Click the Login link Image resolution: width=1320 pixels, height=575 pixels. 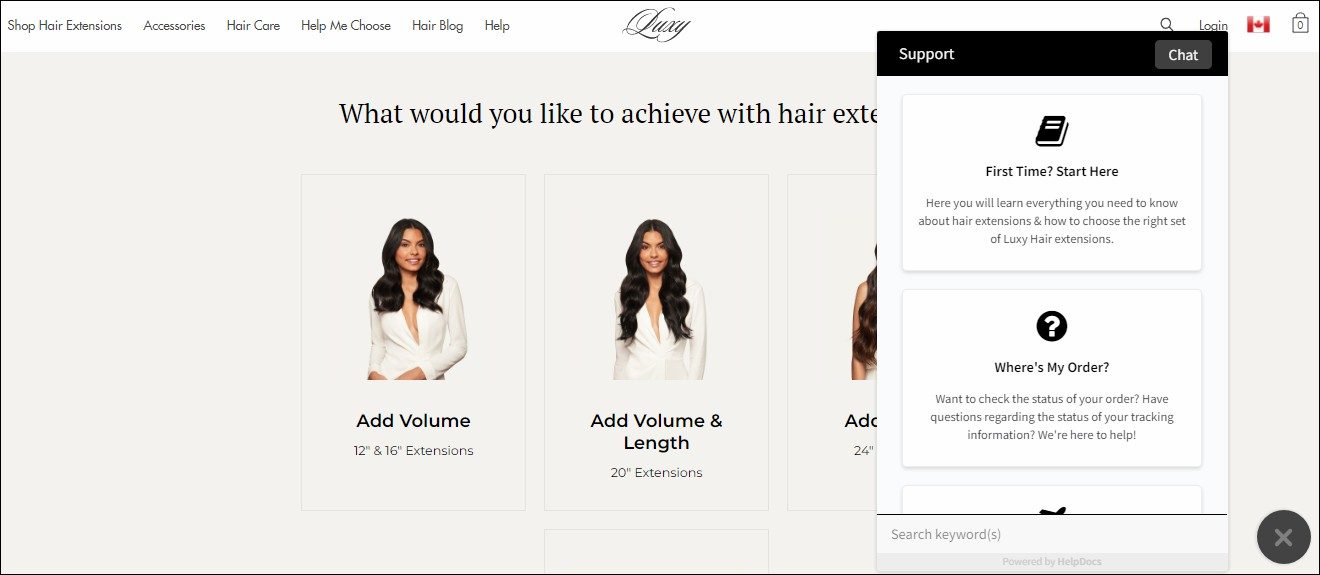pyautogui.click(x=1213, y=26)
